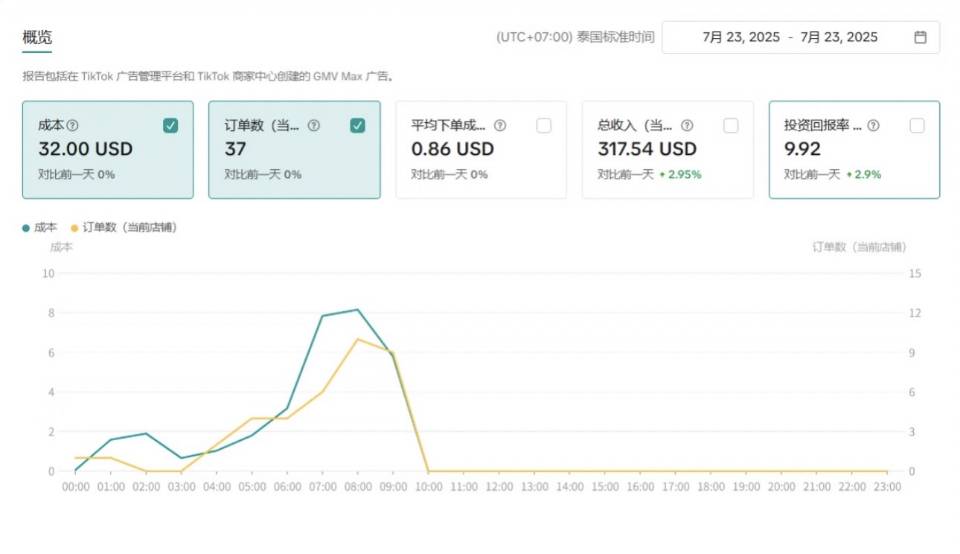Click the 08:00 x-axis label
The image size is (960, 554).
pos(358,487)
